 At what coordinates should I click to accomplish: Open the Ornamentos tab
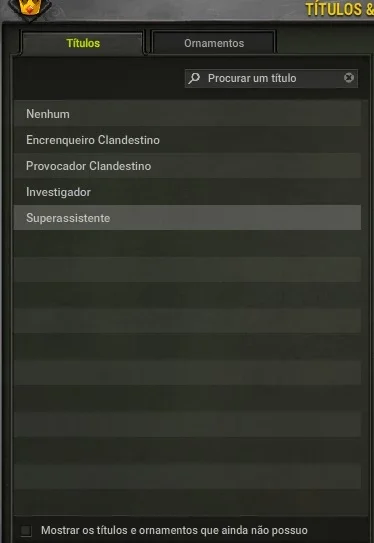coord(214,43)
